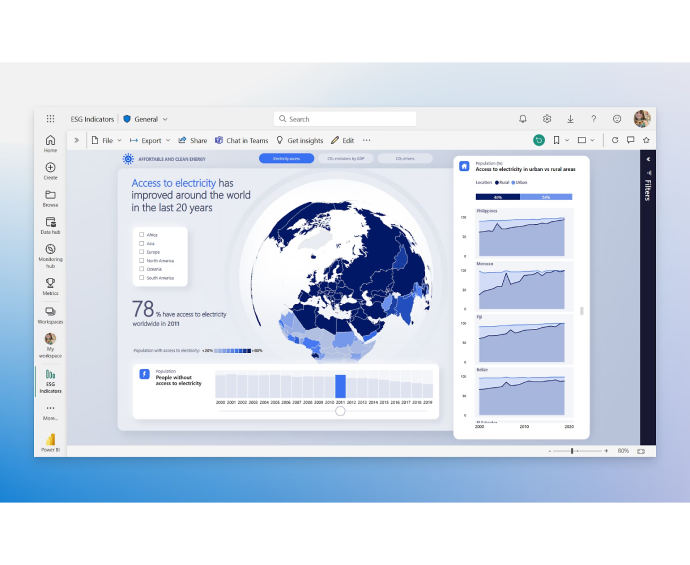This screenshot has height=565, width=690.
Task: Click the year slider handle
Action: tap(340, 411)
